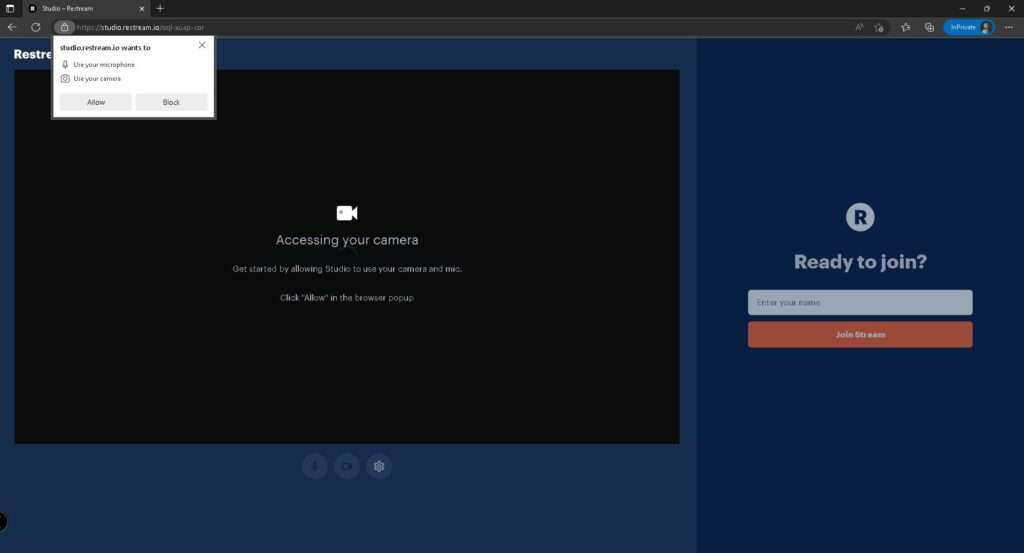Image resolution: width=1024 pixels, height=553 pixels.
Task: Allow microphone and camera access
Action: click(96, 102)
